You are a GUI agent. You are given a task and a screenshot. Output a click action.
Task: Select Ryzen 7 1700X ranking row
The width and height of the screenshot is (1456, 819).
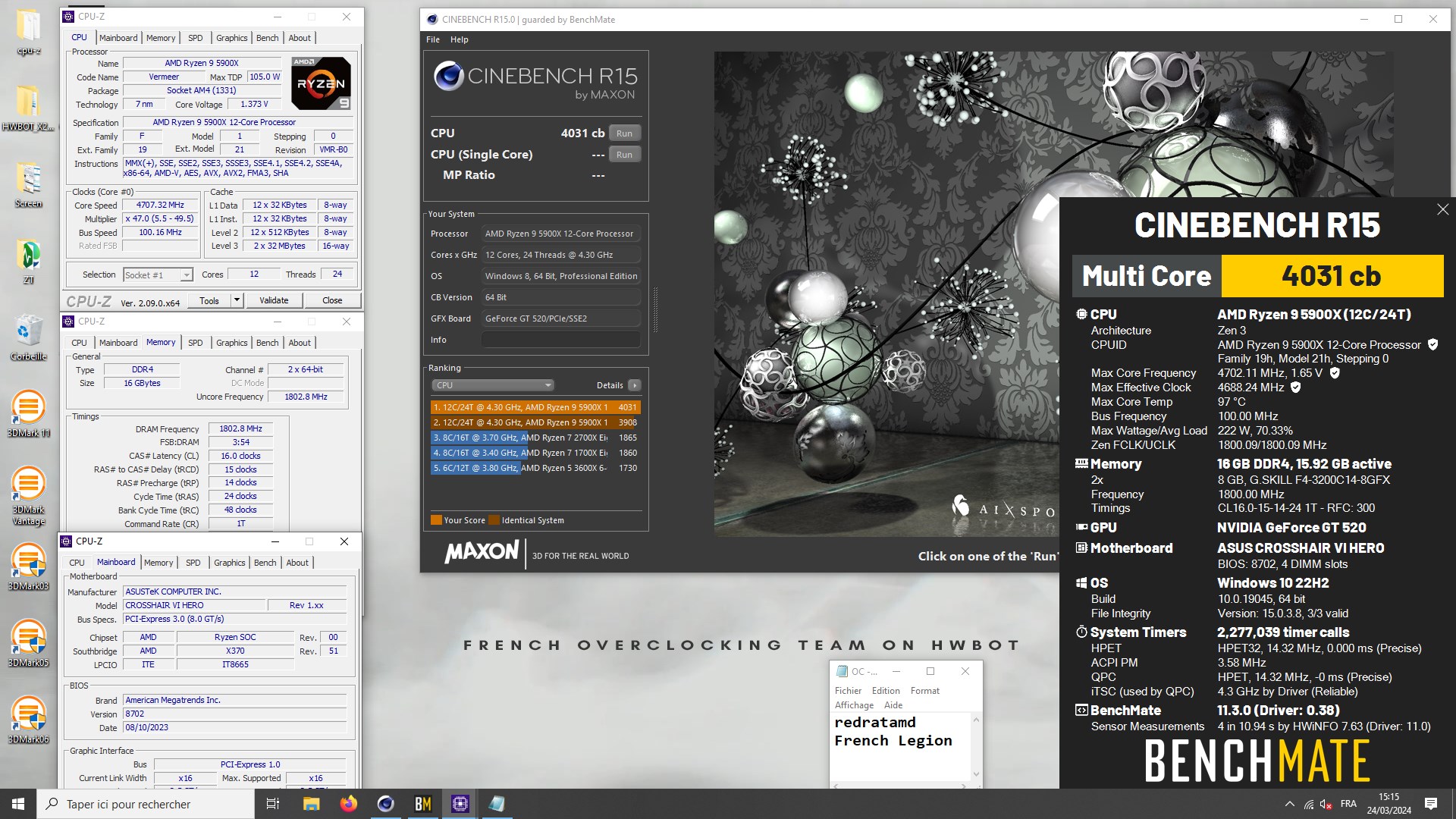pos(535,453)
